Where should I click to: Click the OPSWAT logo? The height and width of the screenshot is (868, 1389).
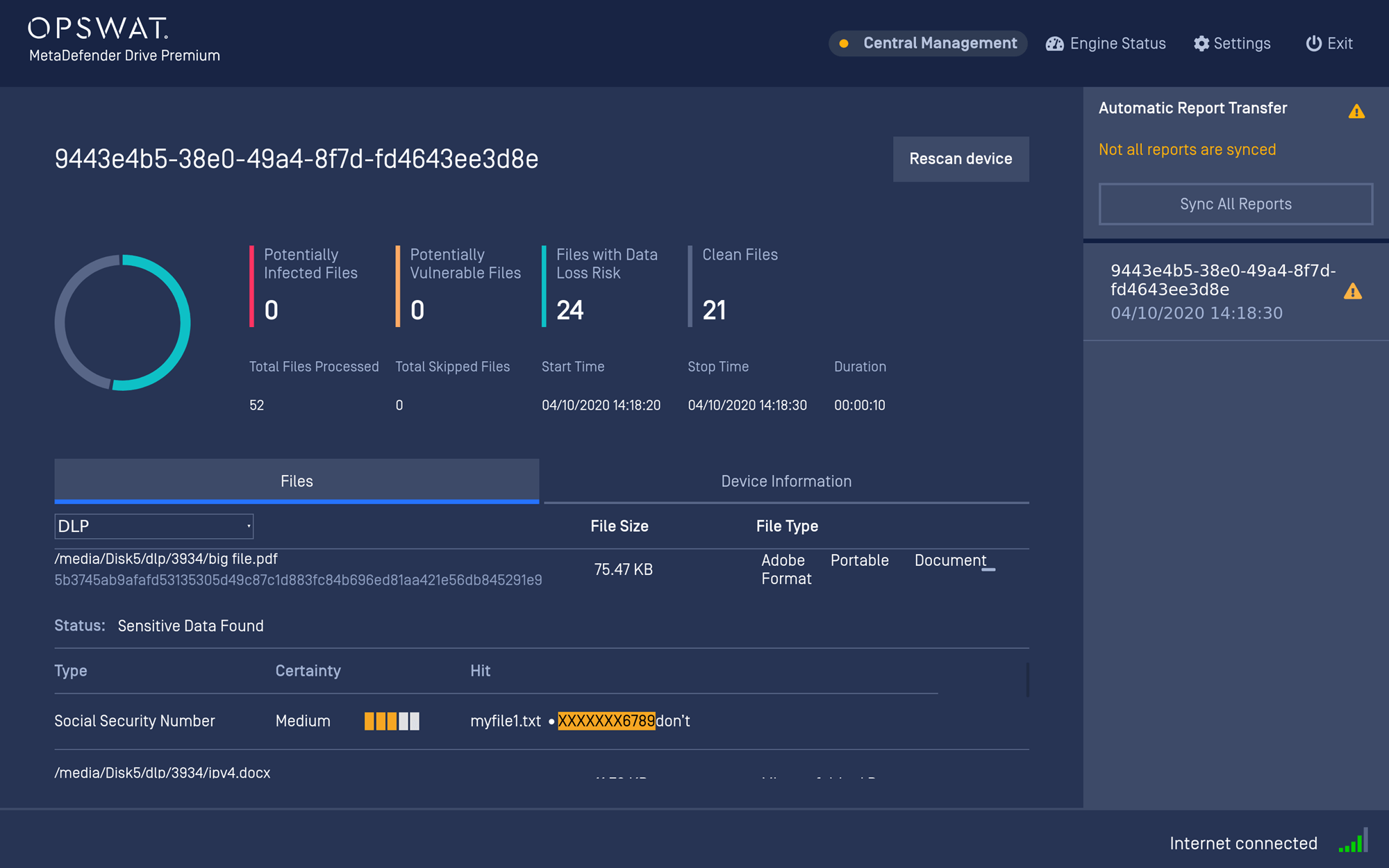[98, 28]
